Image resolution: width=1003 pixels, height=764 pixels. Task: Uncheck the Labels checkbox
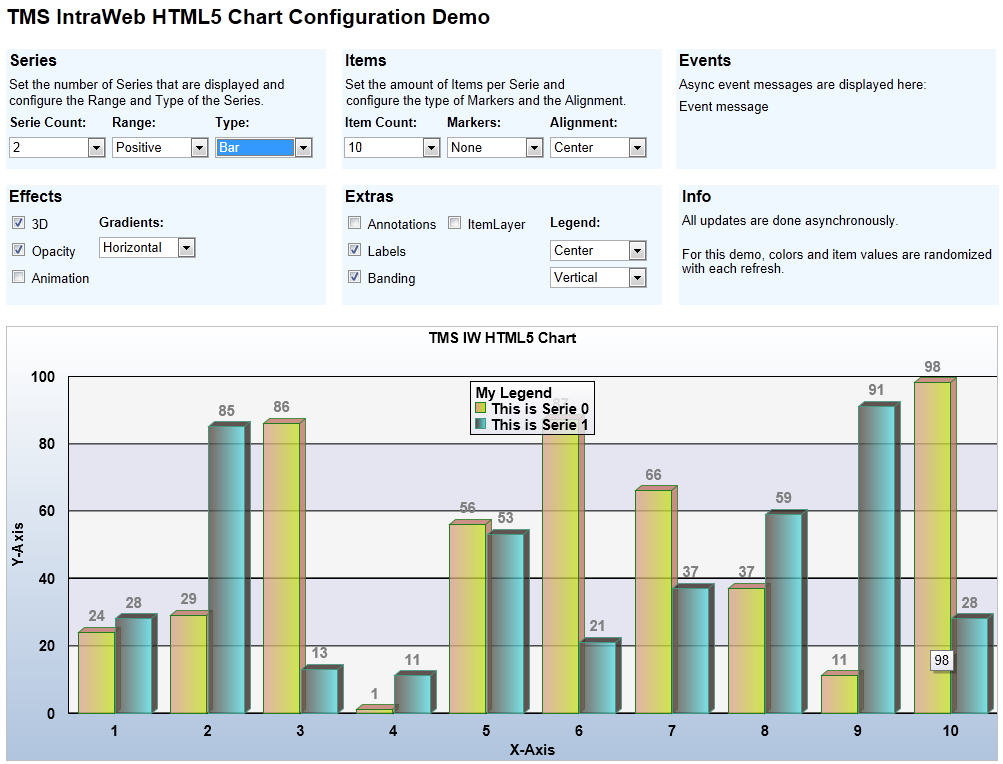354,250
